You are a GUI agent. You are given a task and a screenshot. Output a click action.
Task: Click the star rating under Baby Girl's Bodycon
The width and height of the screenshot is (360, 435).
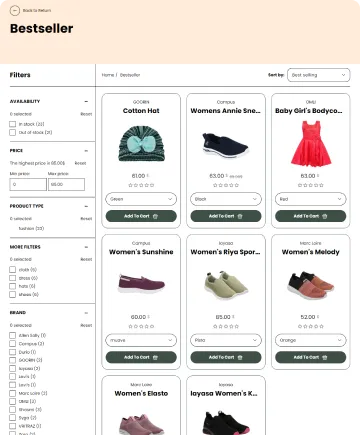click(x=311, y=185)
